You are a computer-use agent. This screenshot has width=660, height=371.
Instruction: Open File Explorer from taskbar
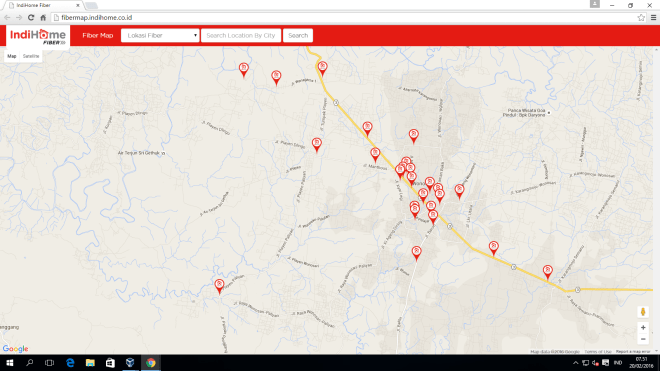coord(90,363)
